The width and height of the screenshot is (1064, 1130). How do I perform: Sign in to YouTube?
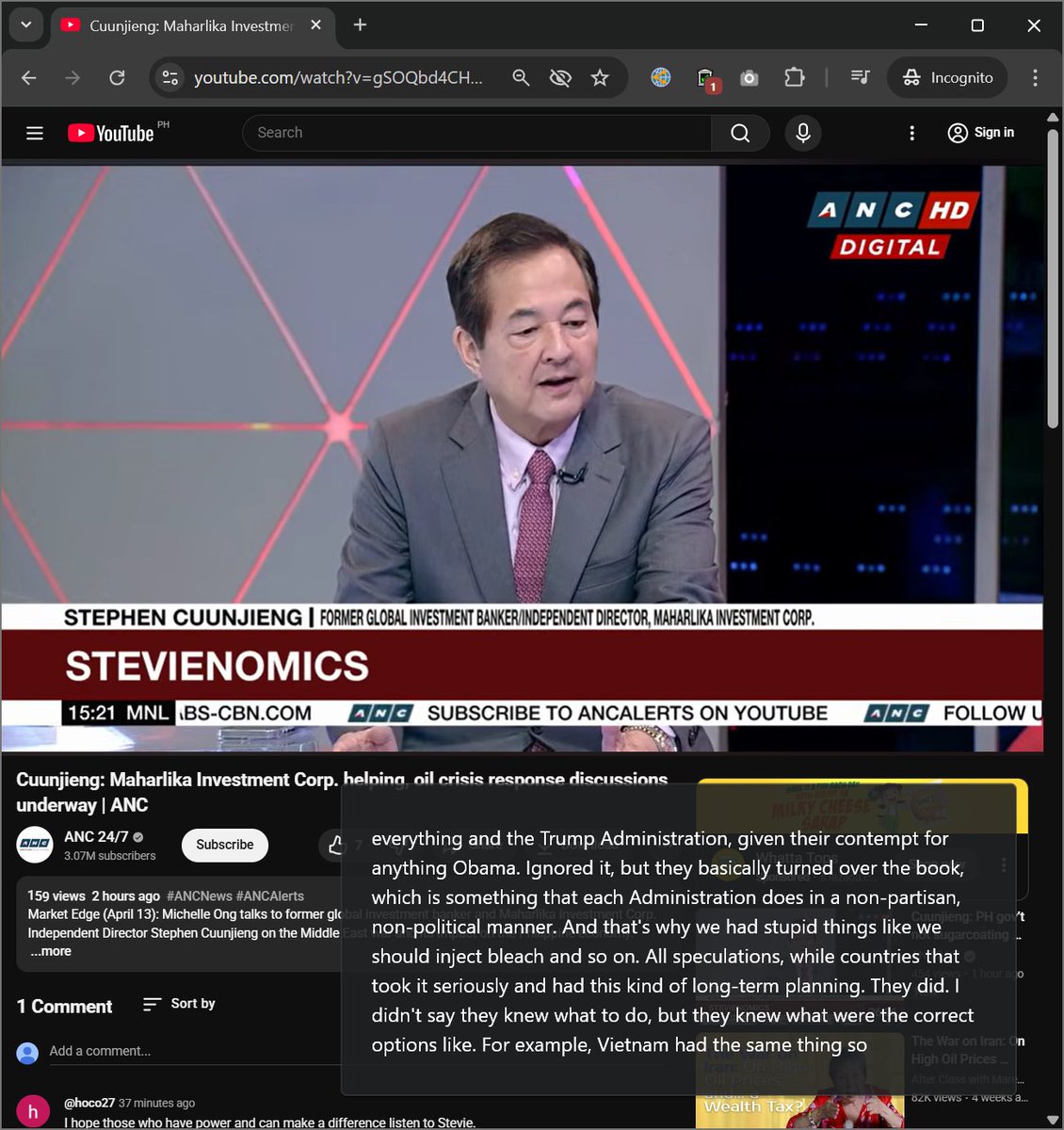pyautogui.click(x=981, y=133)
